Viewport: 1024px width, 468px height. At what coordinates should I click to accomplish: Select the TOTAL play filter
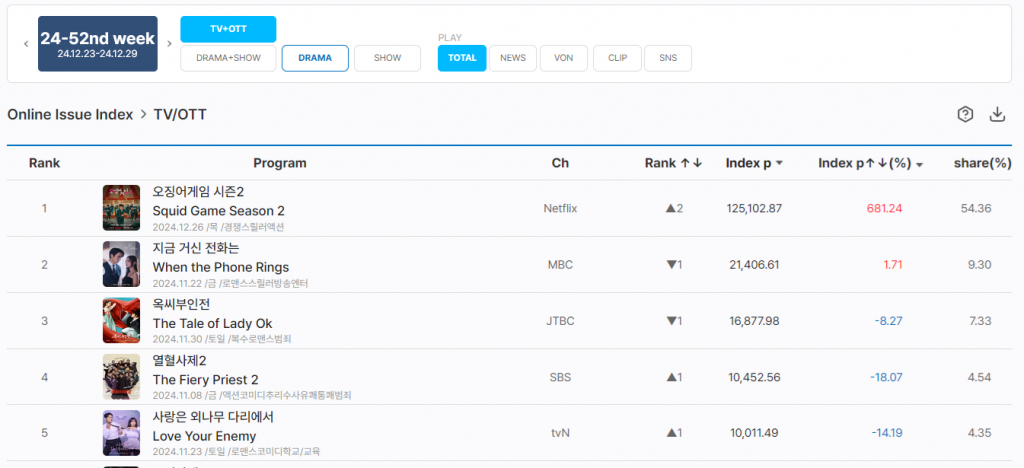click(x=462, y=58)
